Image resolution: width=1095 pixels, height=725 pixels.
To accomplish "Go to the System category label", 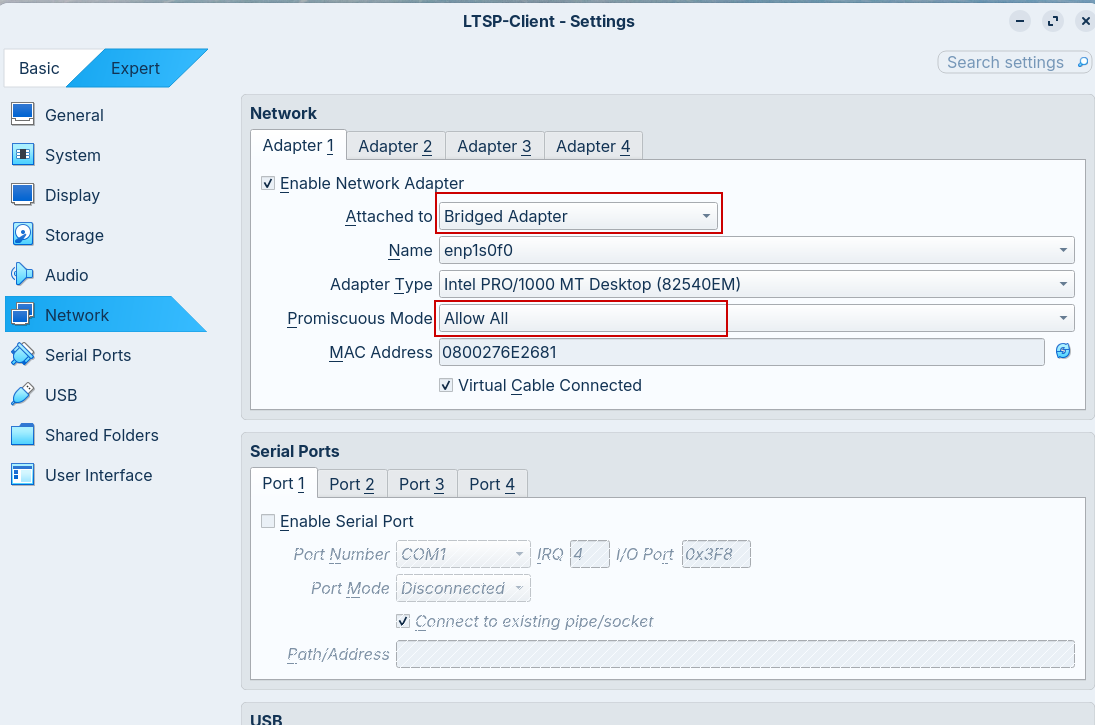I will [73, 155].
